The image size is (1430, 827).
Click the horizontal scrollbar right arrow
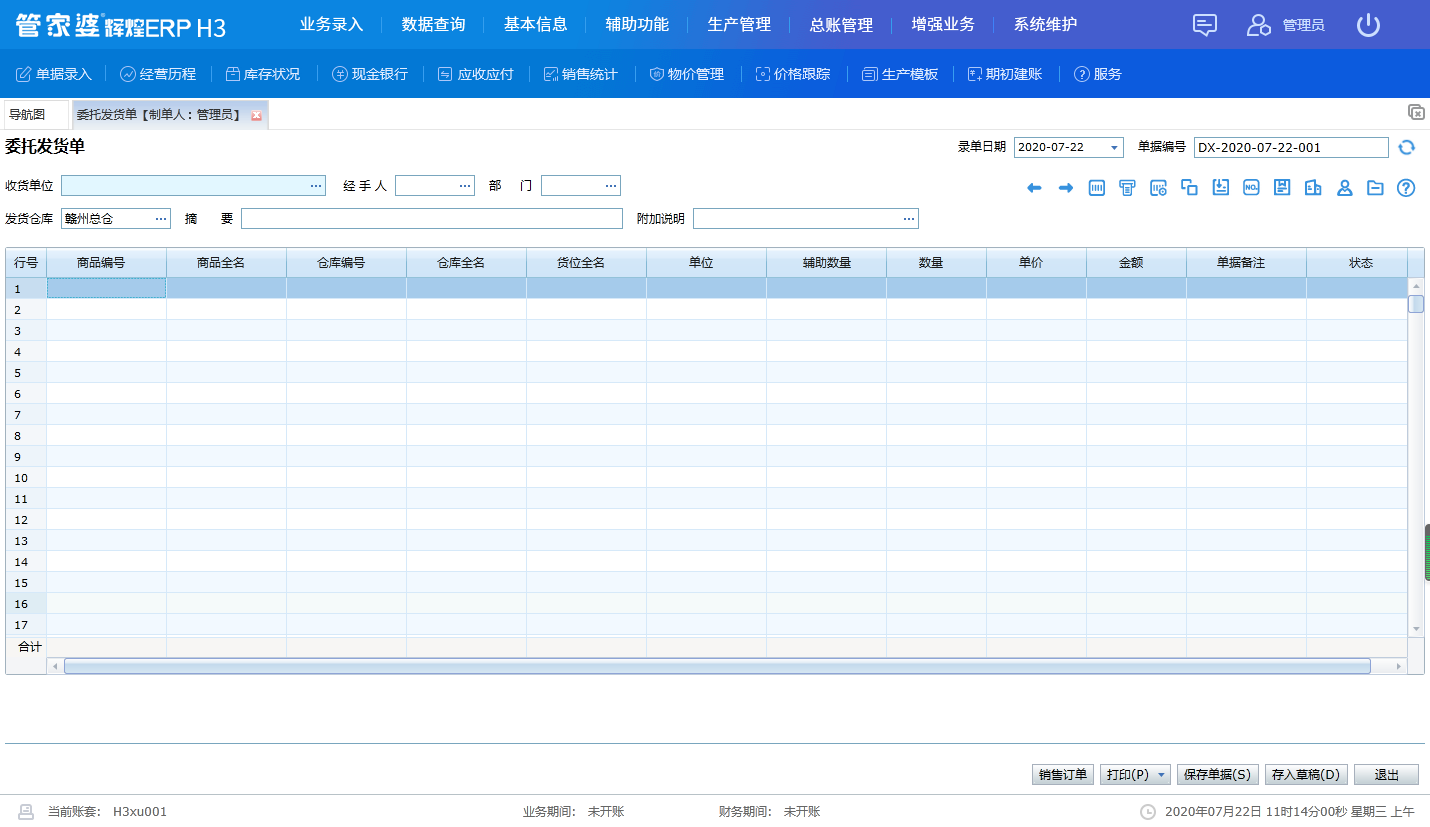point(1399,666)
